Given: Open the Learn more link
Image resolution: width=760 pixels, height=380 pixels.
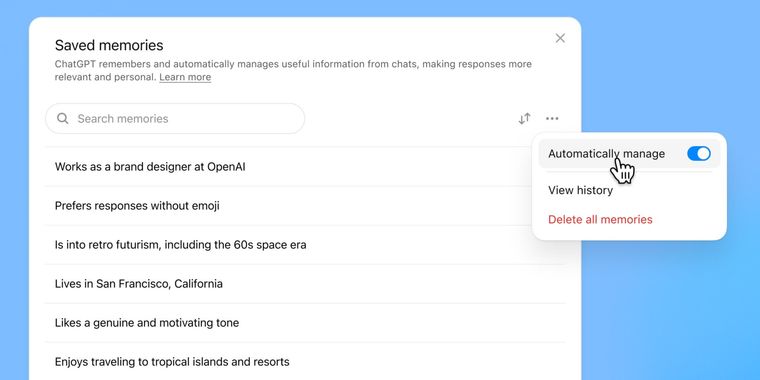Looking at the screenshot, I should [185, 78].
